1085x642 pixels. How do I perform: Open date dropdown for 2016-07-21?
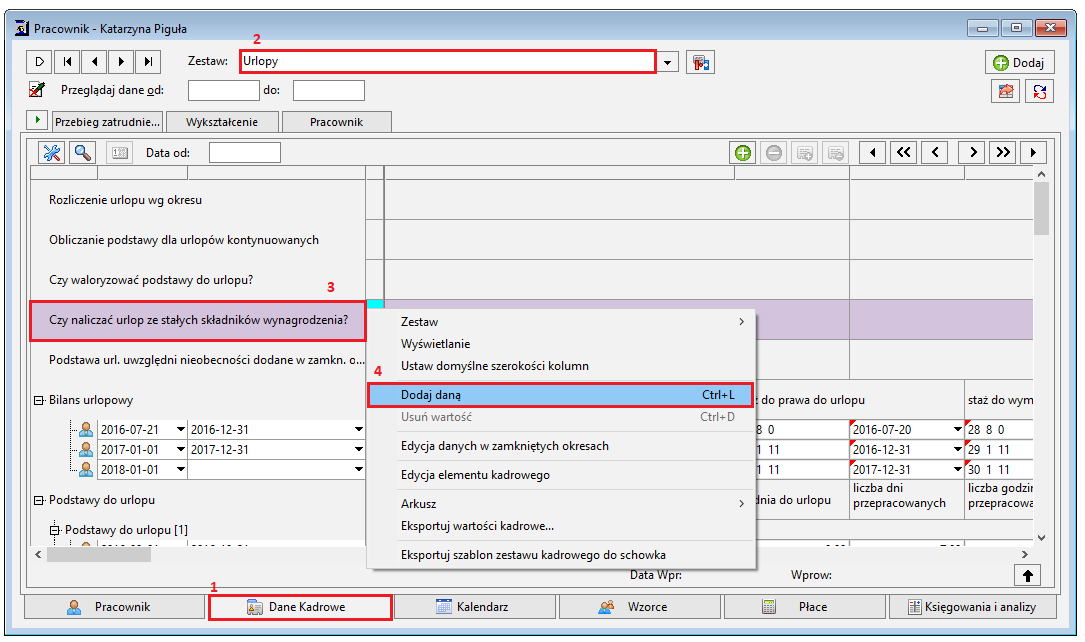pos(181,430)
